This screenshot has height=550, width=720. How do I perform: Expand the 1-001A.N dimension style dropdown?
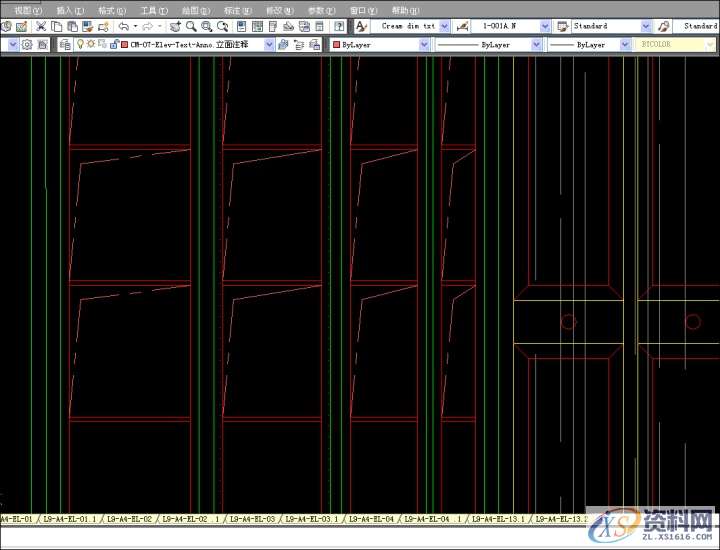(545, 26)
